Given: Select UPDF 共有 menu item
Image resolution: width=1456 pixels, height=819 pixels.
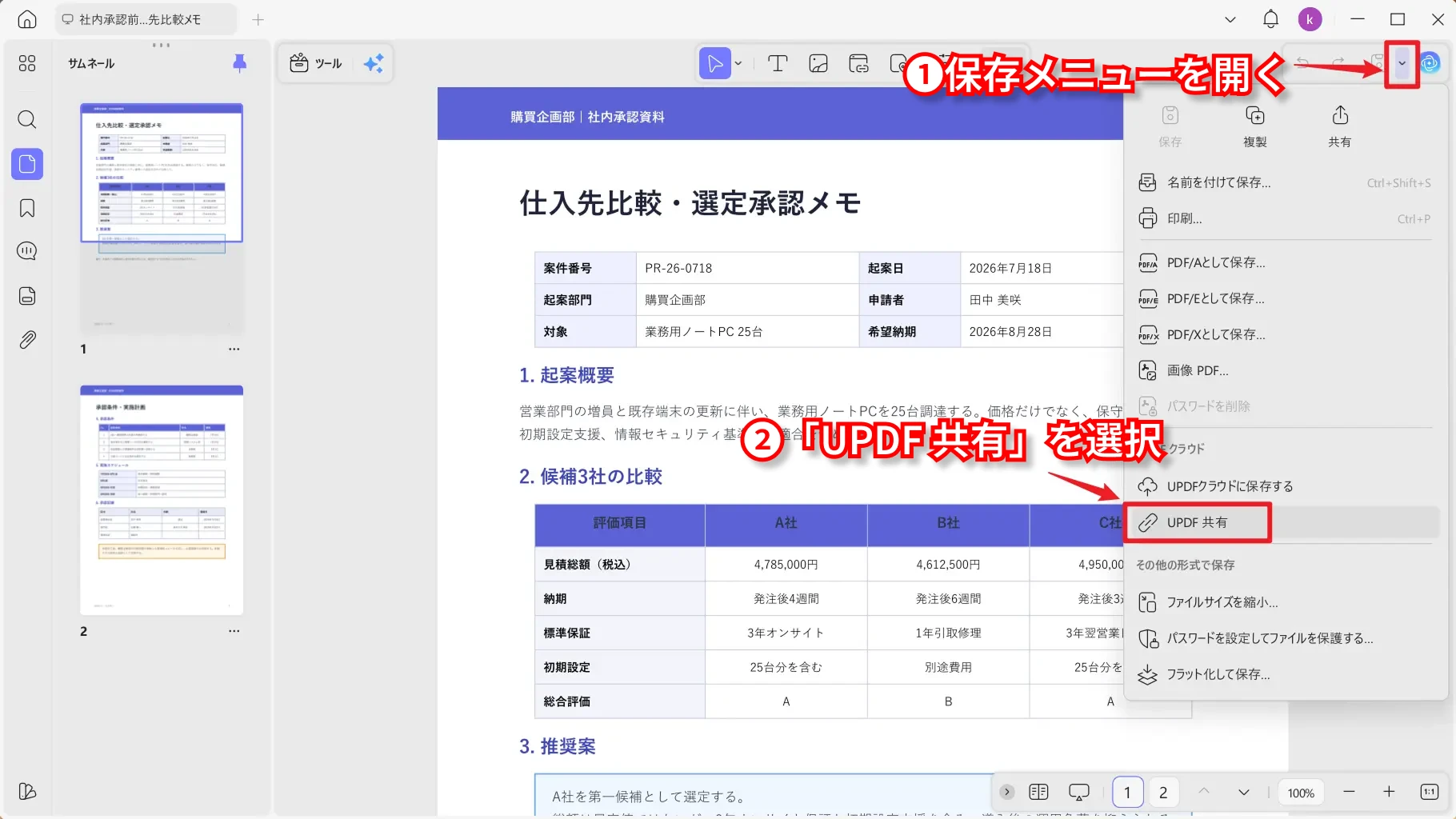Looking at the screenshot, I should click(1285, 522).
